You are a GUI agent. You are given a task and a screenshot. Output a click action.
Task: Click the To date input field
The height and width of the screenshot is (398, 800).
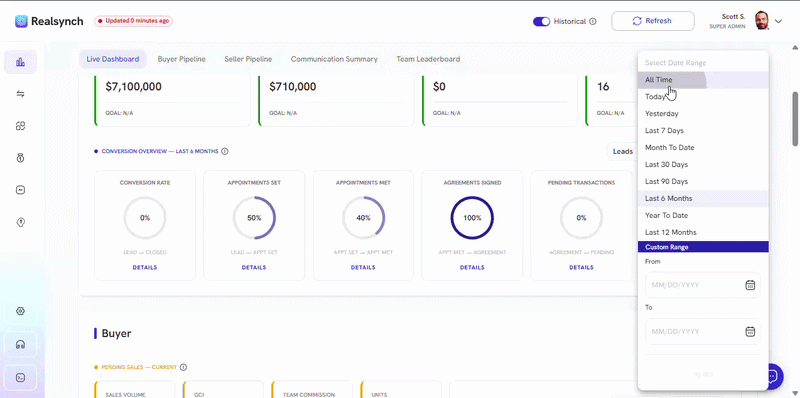click(x=703, y=332)
